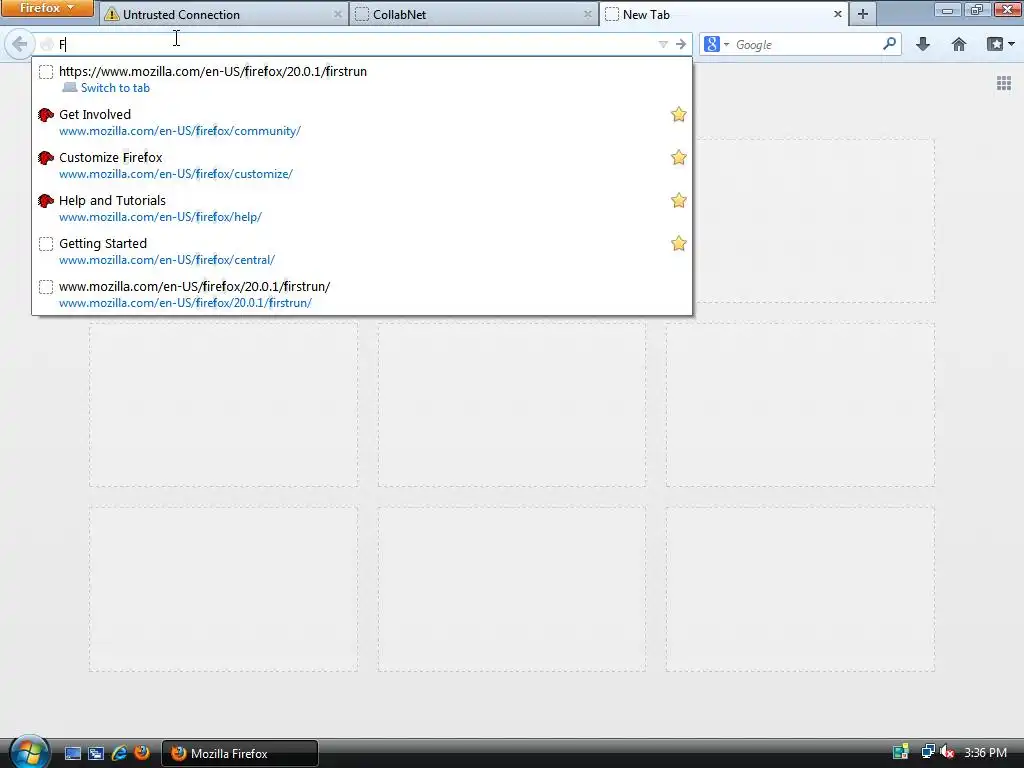Select the New Tab tab

coord(724,14)
